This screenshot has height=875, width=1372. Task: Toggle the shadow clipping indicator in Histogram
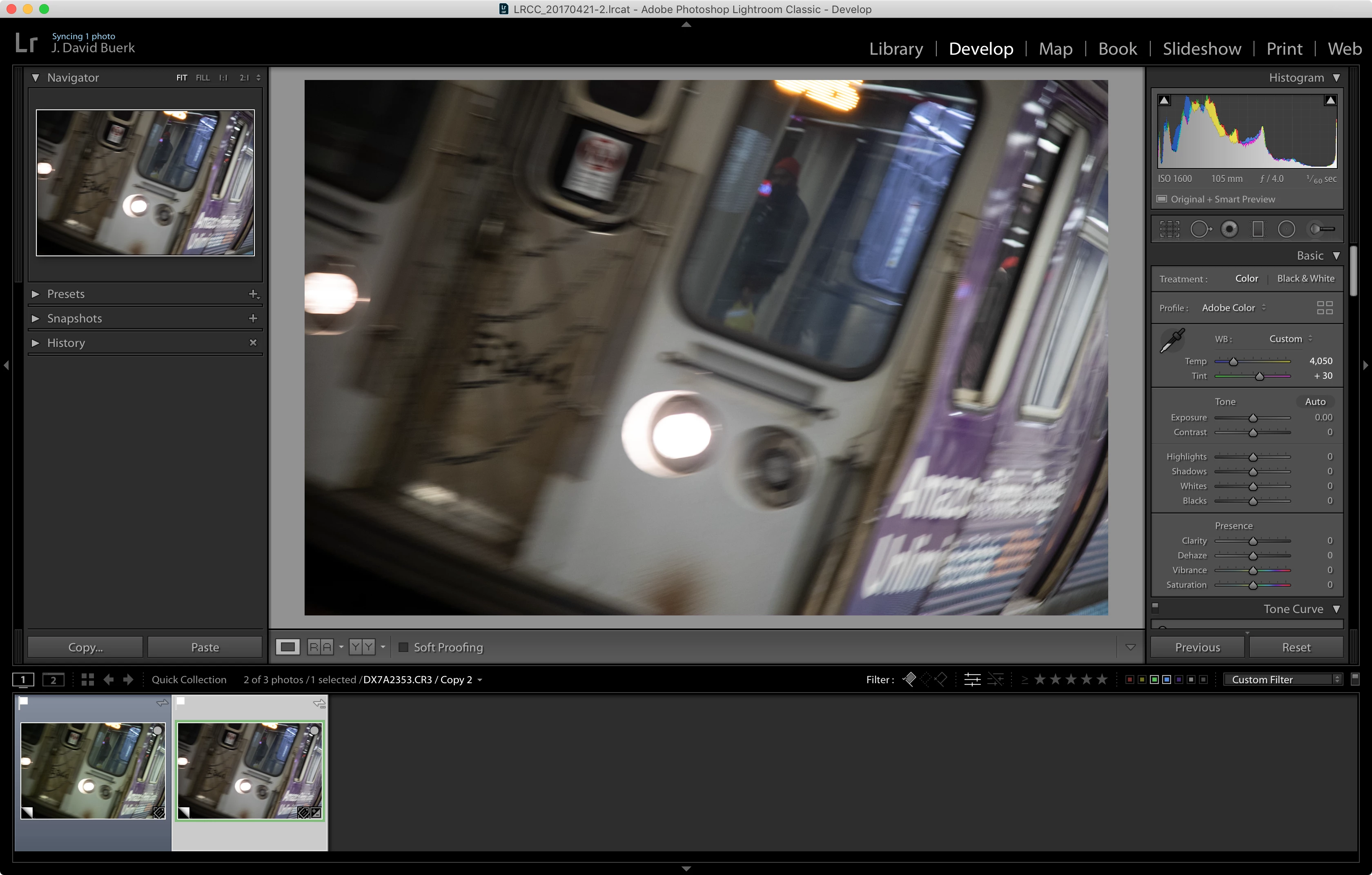coord(1165,101)
